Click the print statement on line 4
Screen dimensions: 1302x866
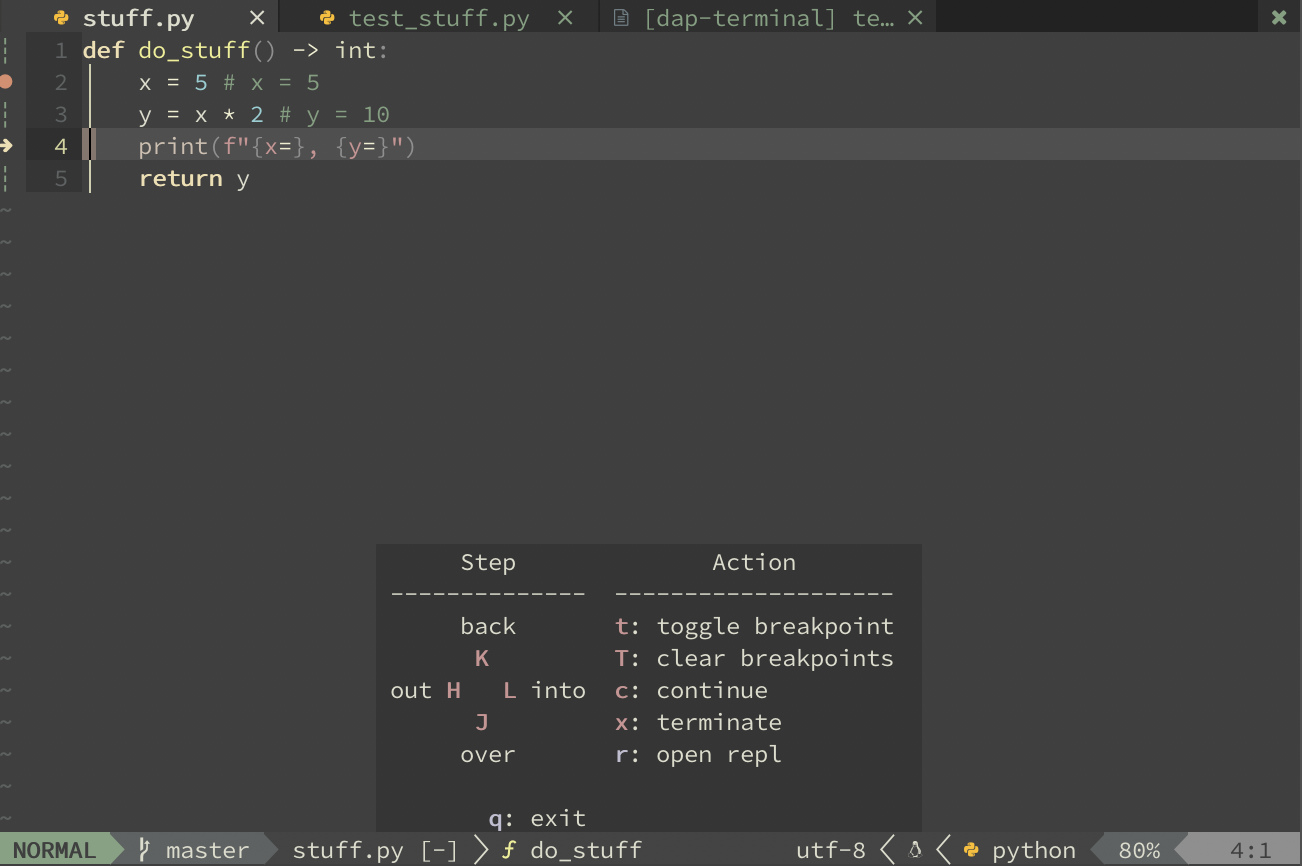click(277, 146)
